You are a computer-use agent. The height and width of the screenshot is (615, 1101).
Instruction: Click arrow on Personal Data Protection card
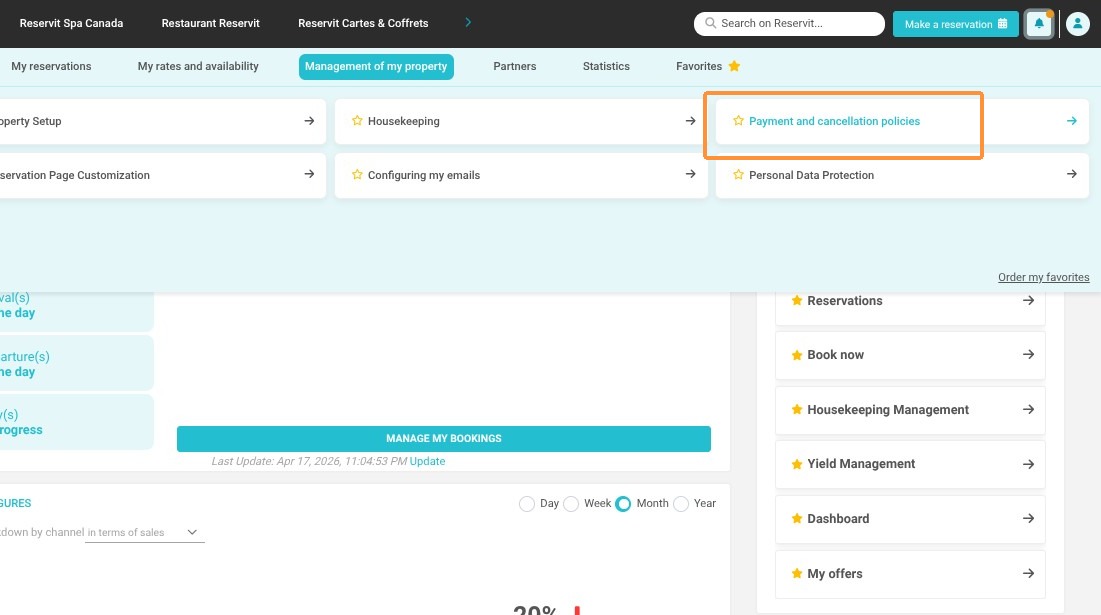point(1072,174)
